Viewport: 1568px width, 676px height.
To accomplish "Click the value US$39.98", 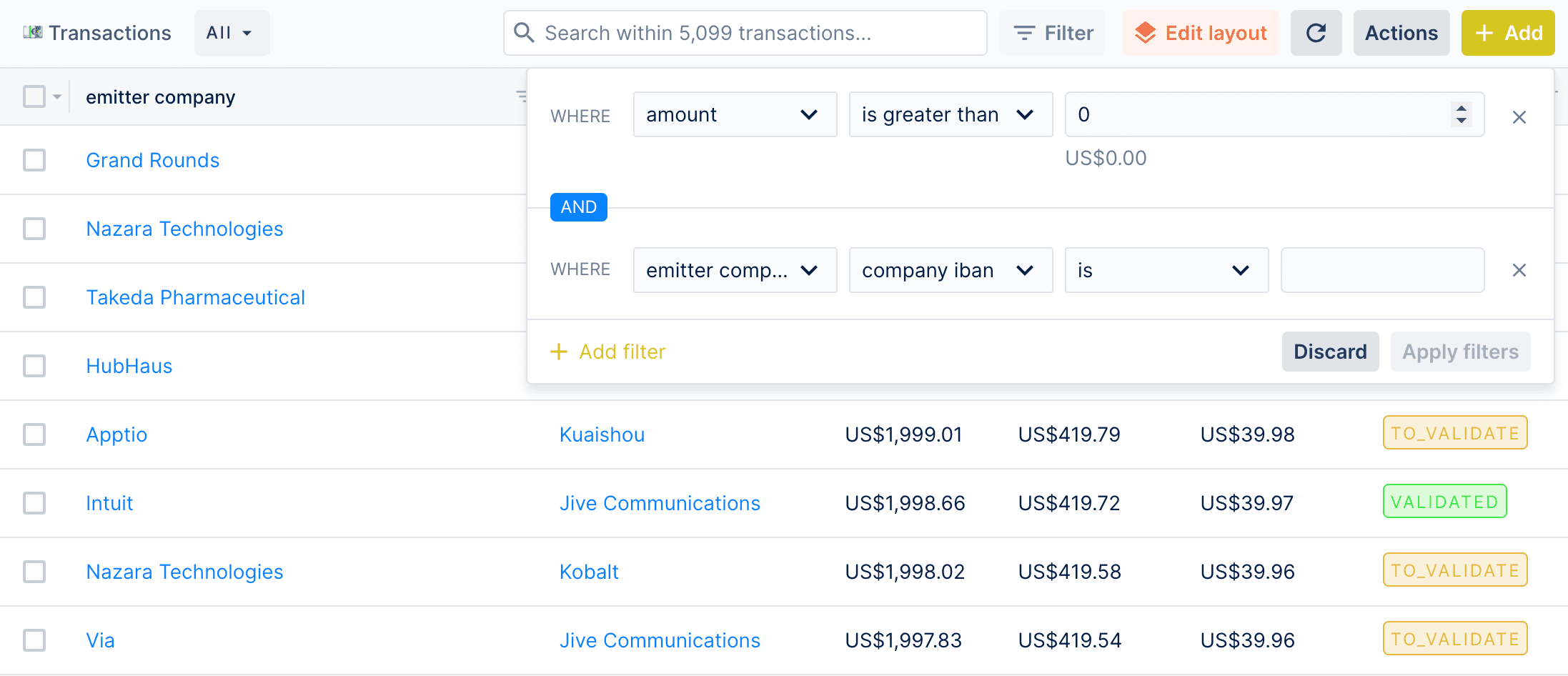I will point(1247,434).
